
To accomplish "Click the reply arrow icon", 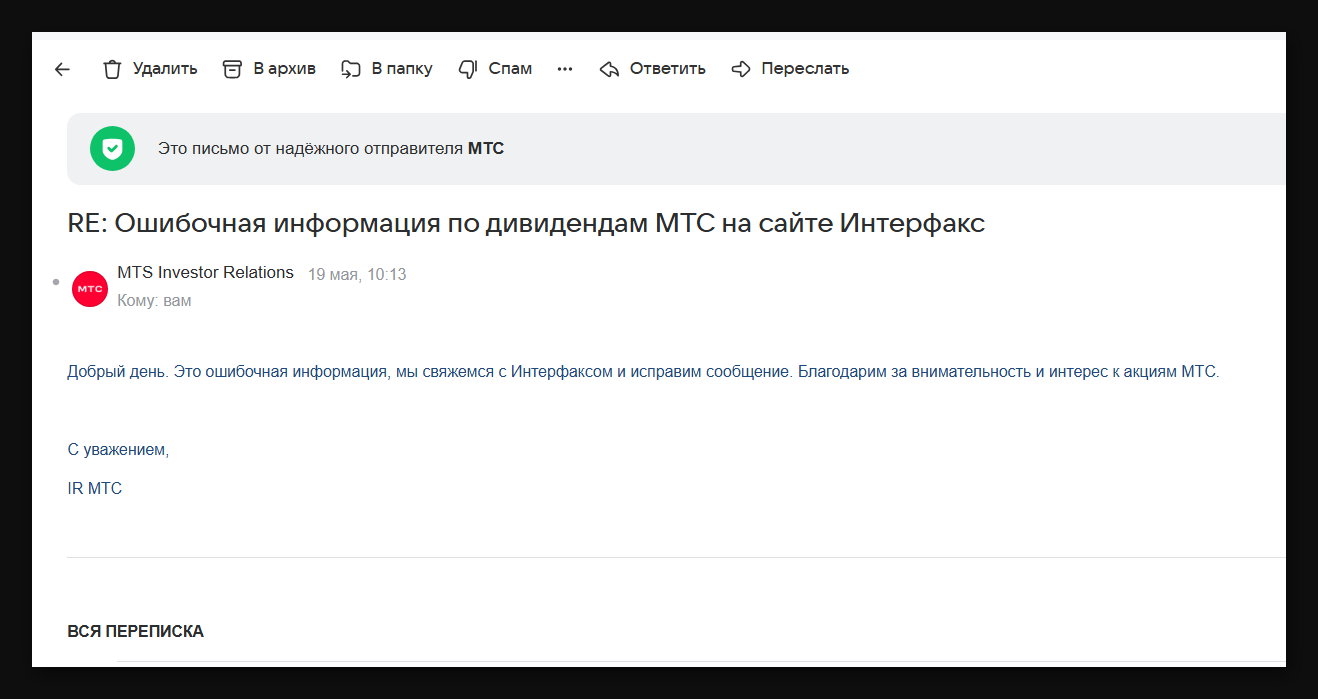I will click(609, 69).
